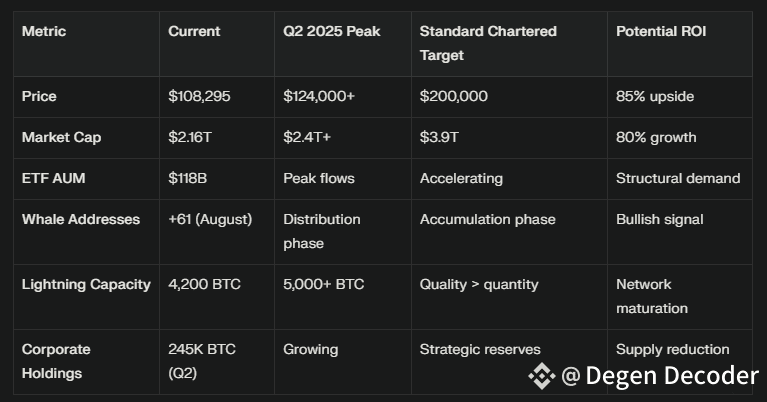767x402 pixels.
Task: Select the Strategic reserves cell
Action: click(x=480, y=349)
